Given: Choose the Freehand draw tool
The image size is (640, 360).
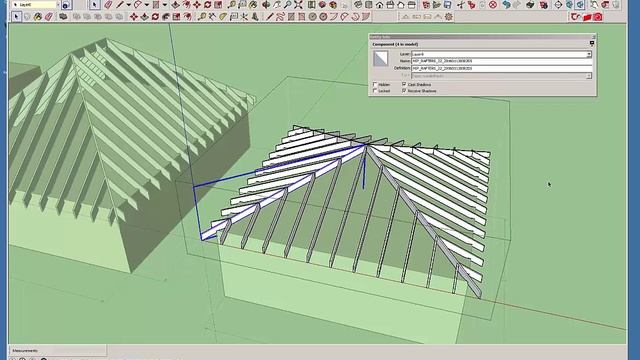Looking at the screenshot, I should pyautogui.click(x=280, y=17).
